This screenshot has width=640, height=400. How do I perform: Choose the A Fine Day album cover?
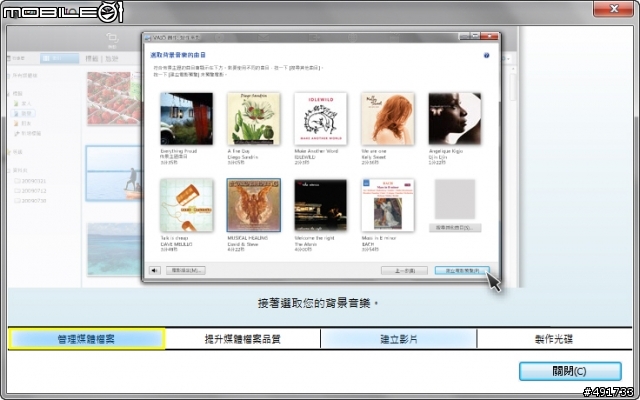[x=253, y=118]
